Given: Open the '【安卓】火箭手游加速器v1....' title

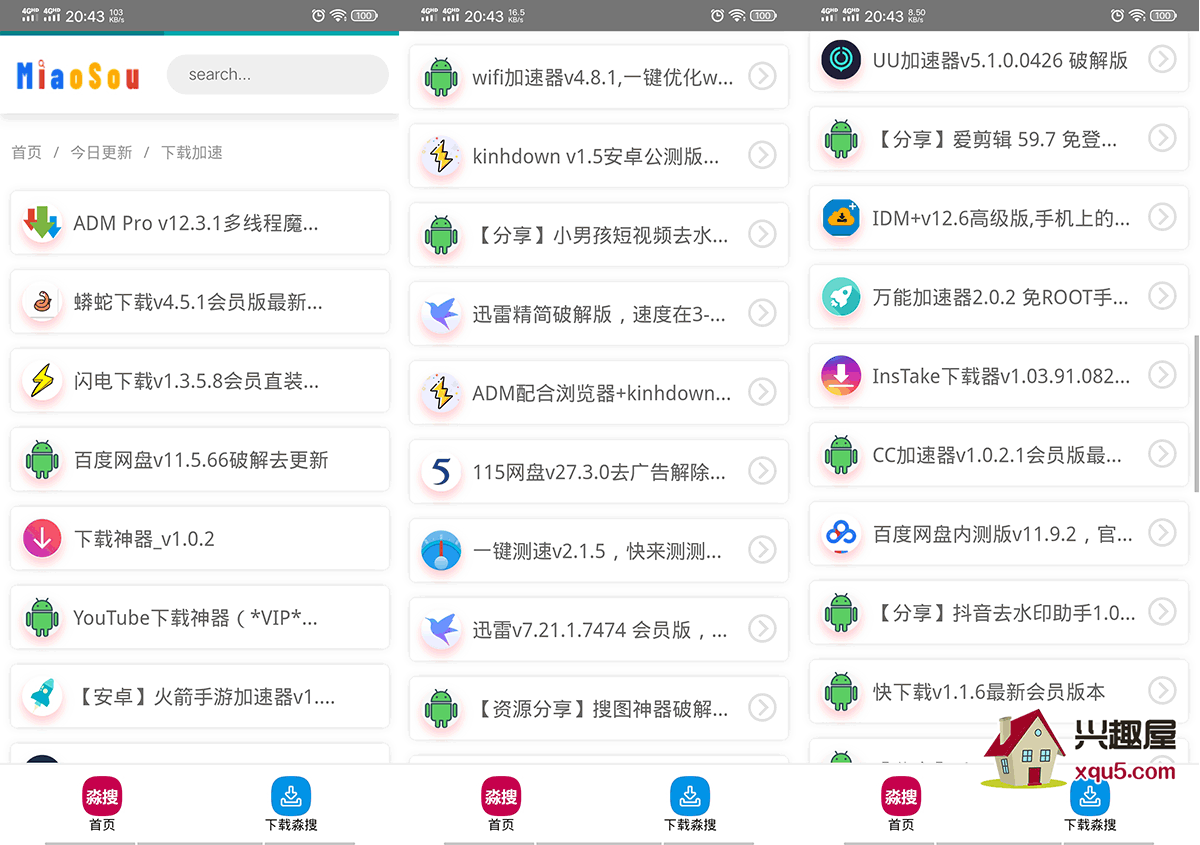Looking at the screenshot, I should point(205,697).
